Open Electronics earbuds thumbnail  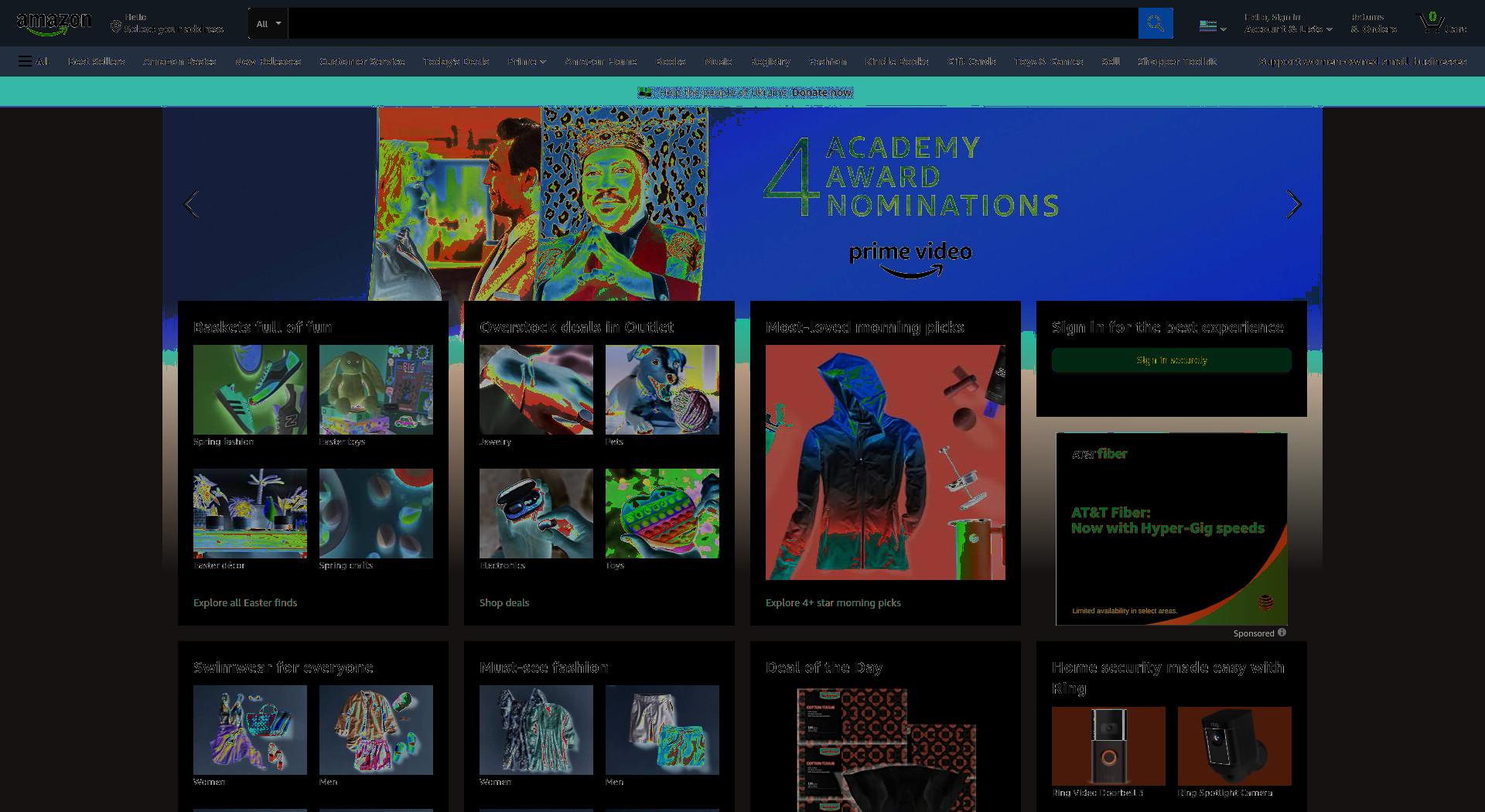tap(536, 513)
